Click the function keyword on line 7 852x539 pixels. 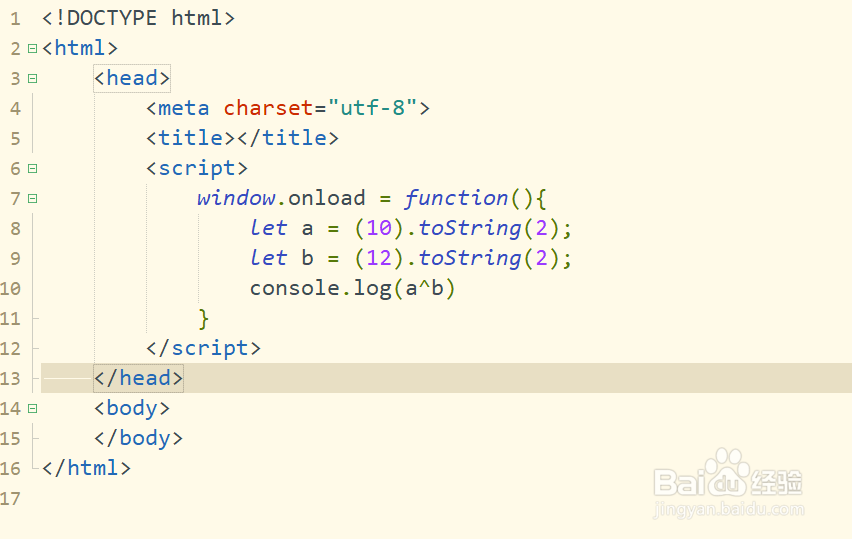(456, 198)
